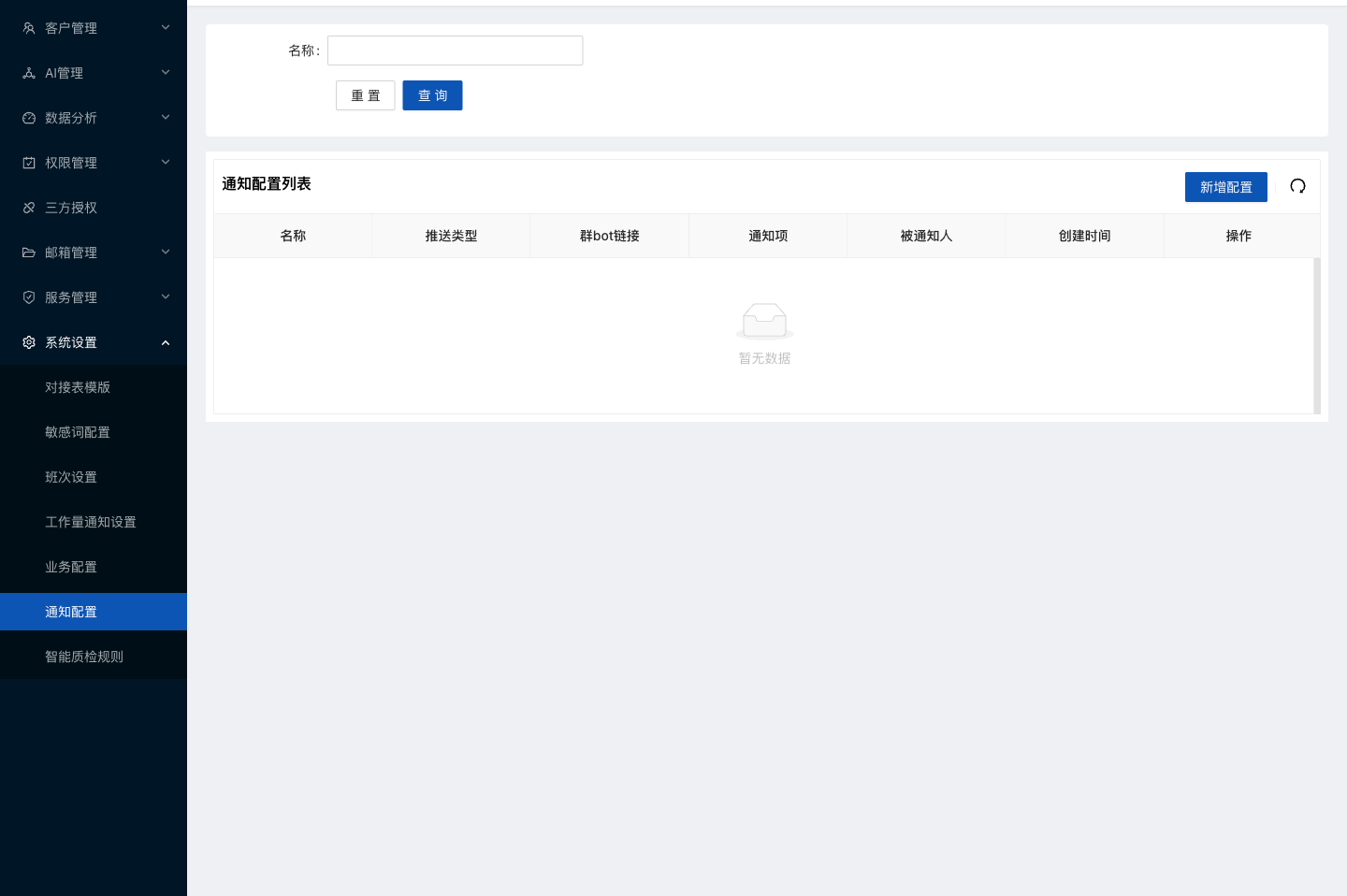Image resolution: width=1347 pixels, height=896 pixels.
Task: Open the 三方授权 menu label
Action: pos(71,208)
